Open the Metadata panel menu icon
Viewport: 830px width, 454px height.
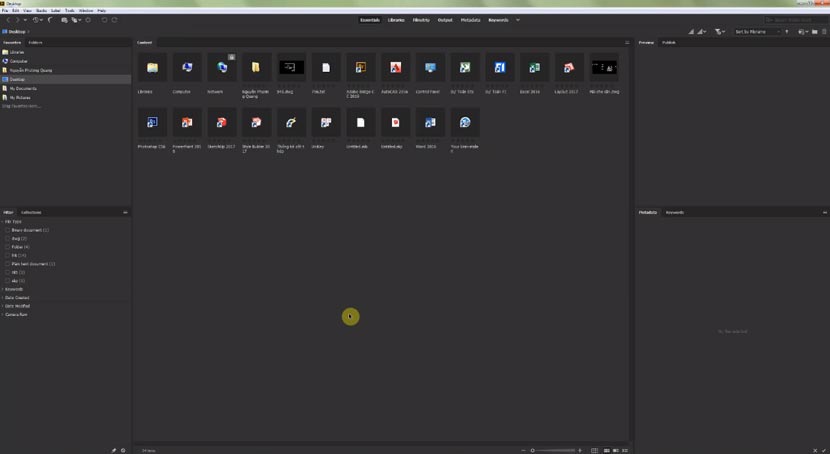tap(825, 212)
